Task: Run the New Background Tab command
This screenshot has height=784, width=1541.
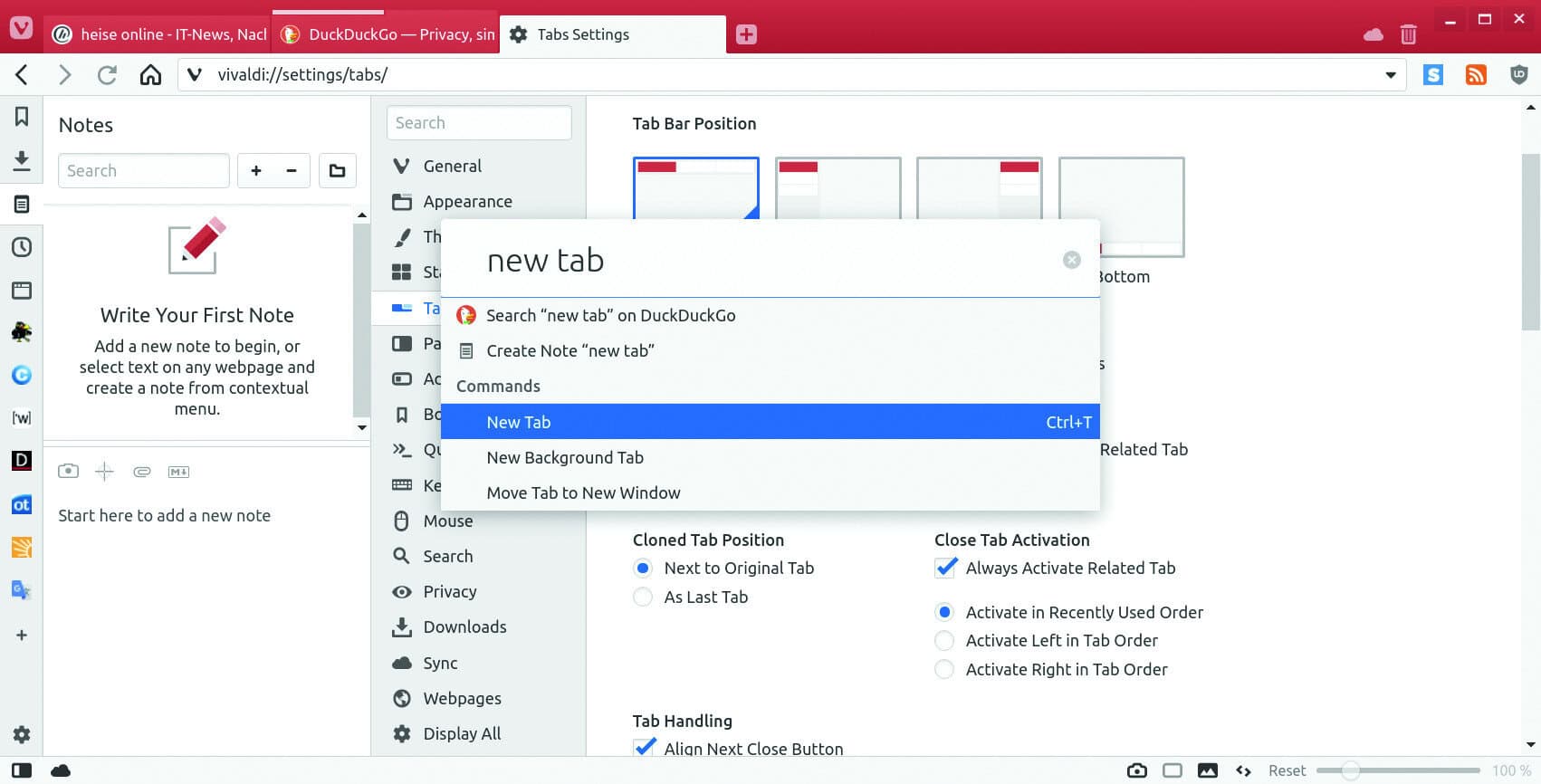Action: point(565,458)
